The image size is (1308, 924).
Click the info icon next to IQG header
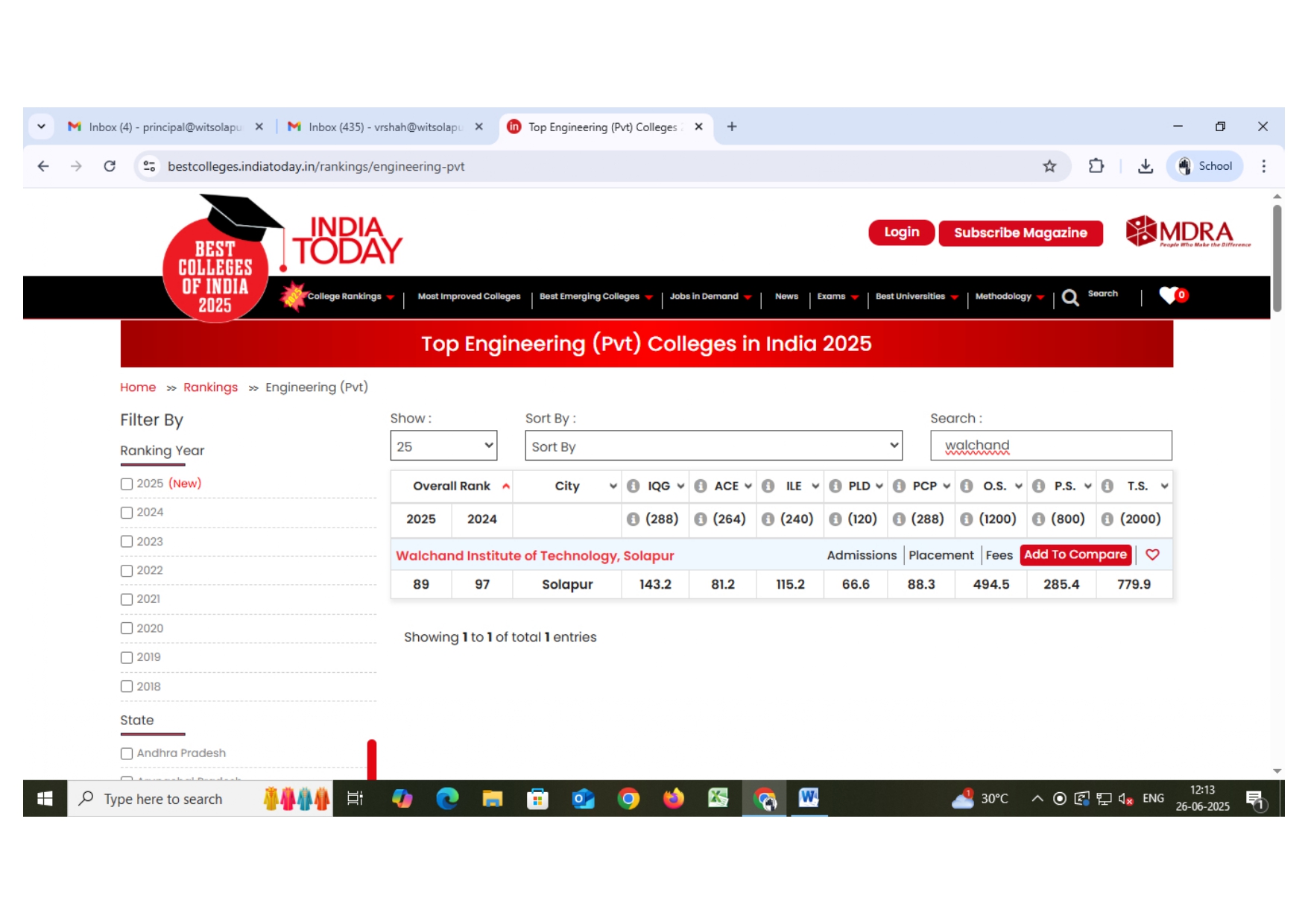click(x=633, y=486)
